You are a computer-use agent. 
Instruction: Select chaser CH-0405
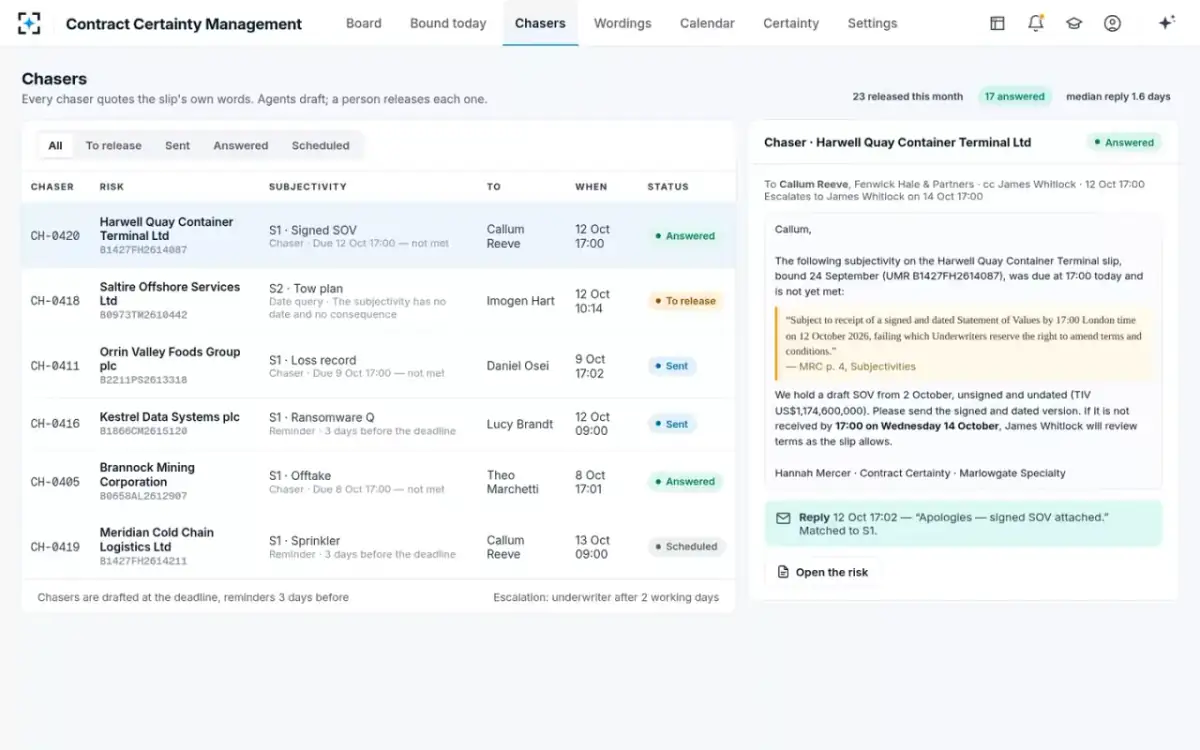pyautogui.click(x=55, y=482)
